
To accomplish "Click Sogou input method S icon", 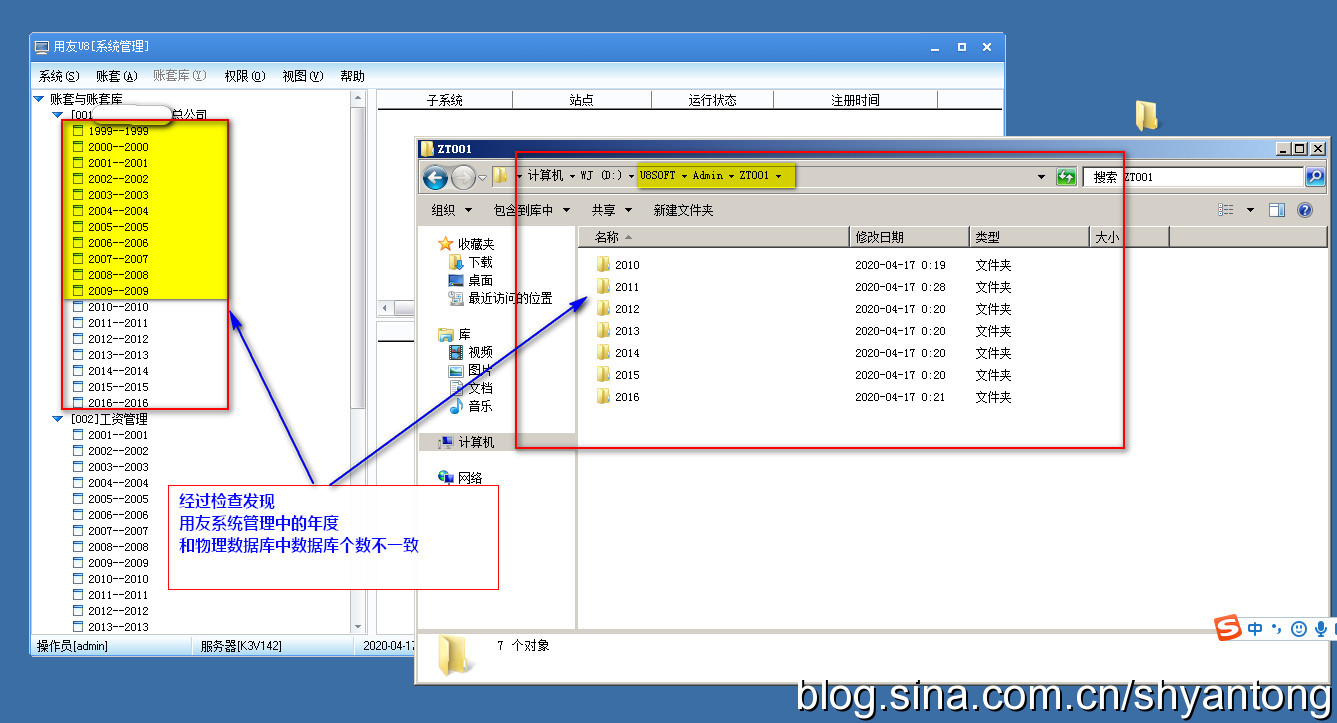I will [x=1227, y=628].
